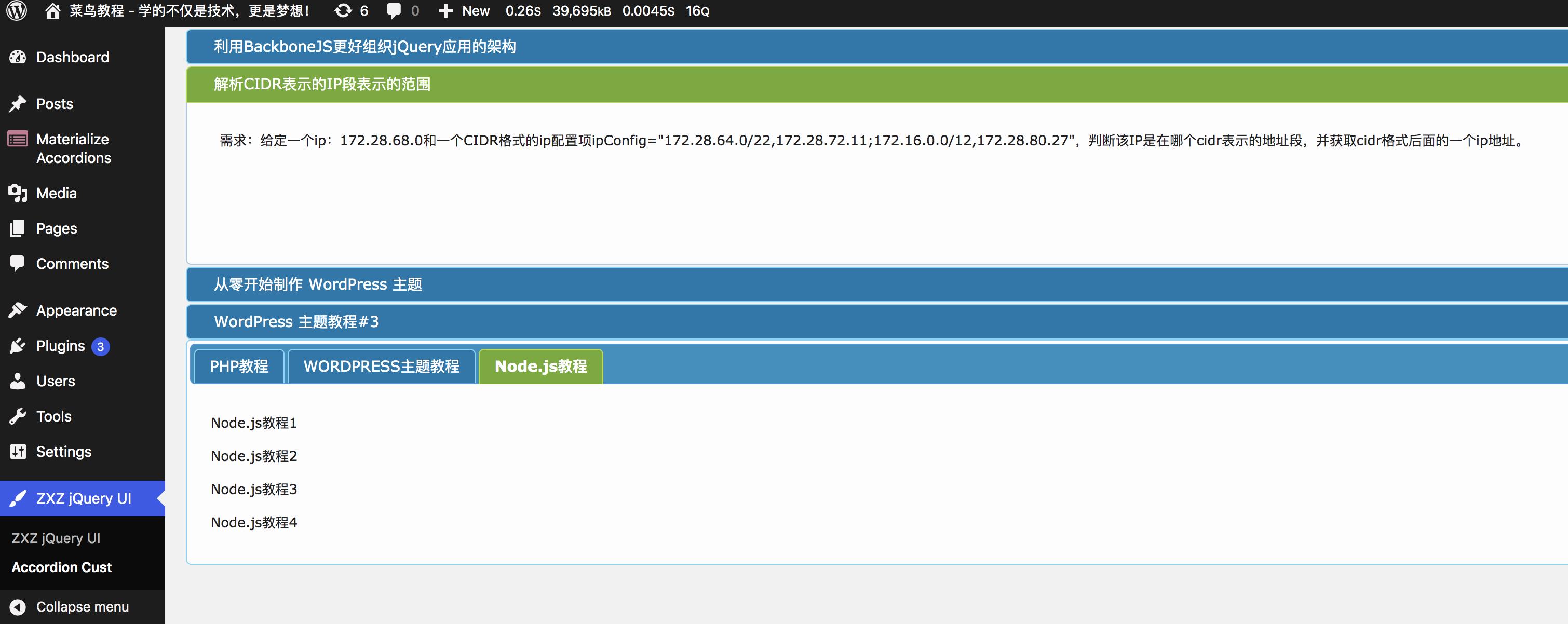
Task: Click Node.js教程3 link
Action: coord(254,488)
